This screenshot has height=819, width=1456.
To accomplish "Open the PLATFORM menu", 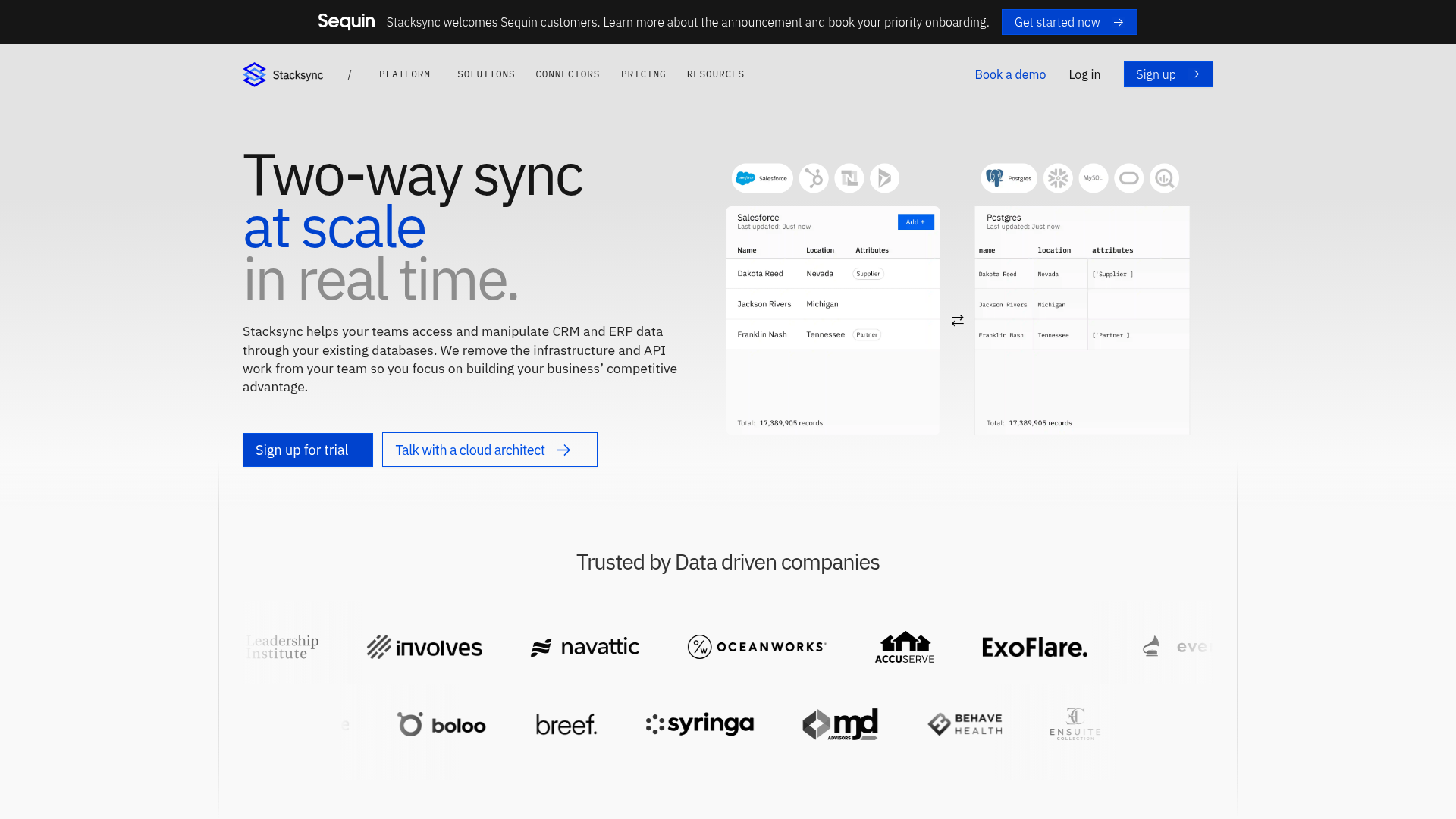I will 405,74.
